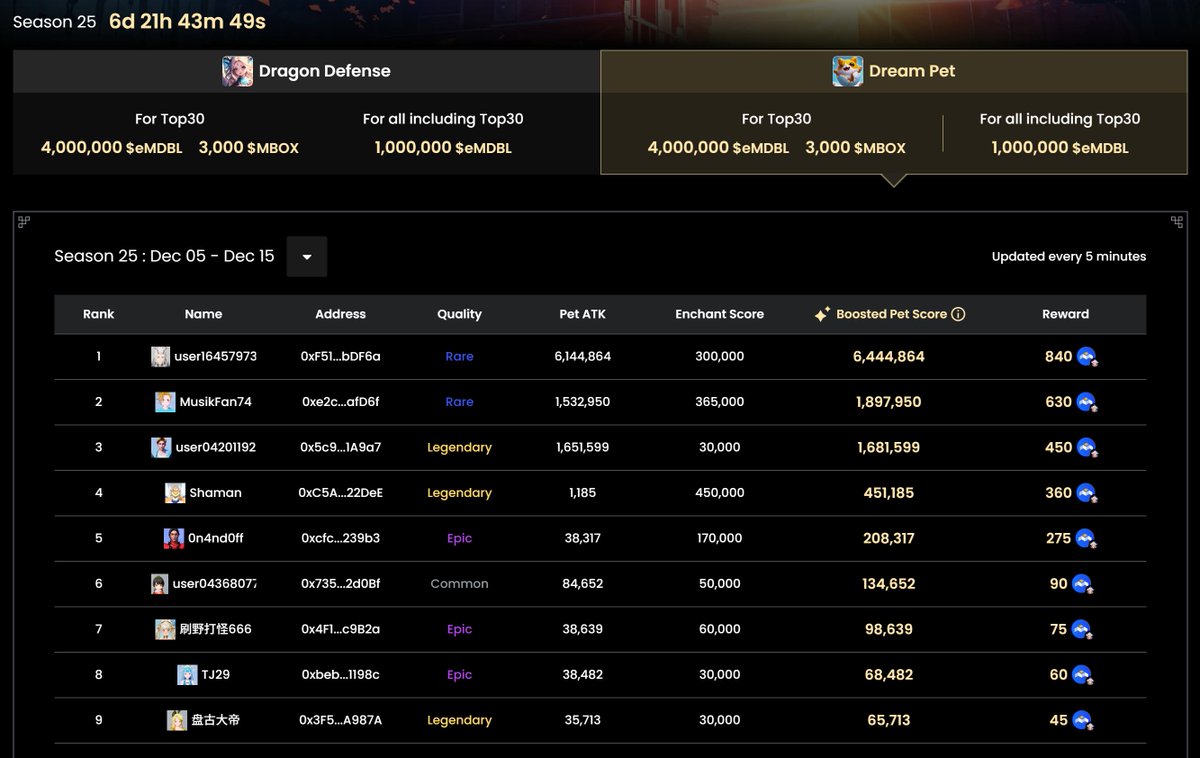
Task: Click the Quality column header
Action: tap(459, 314)
